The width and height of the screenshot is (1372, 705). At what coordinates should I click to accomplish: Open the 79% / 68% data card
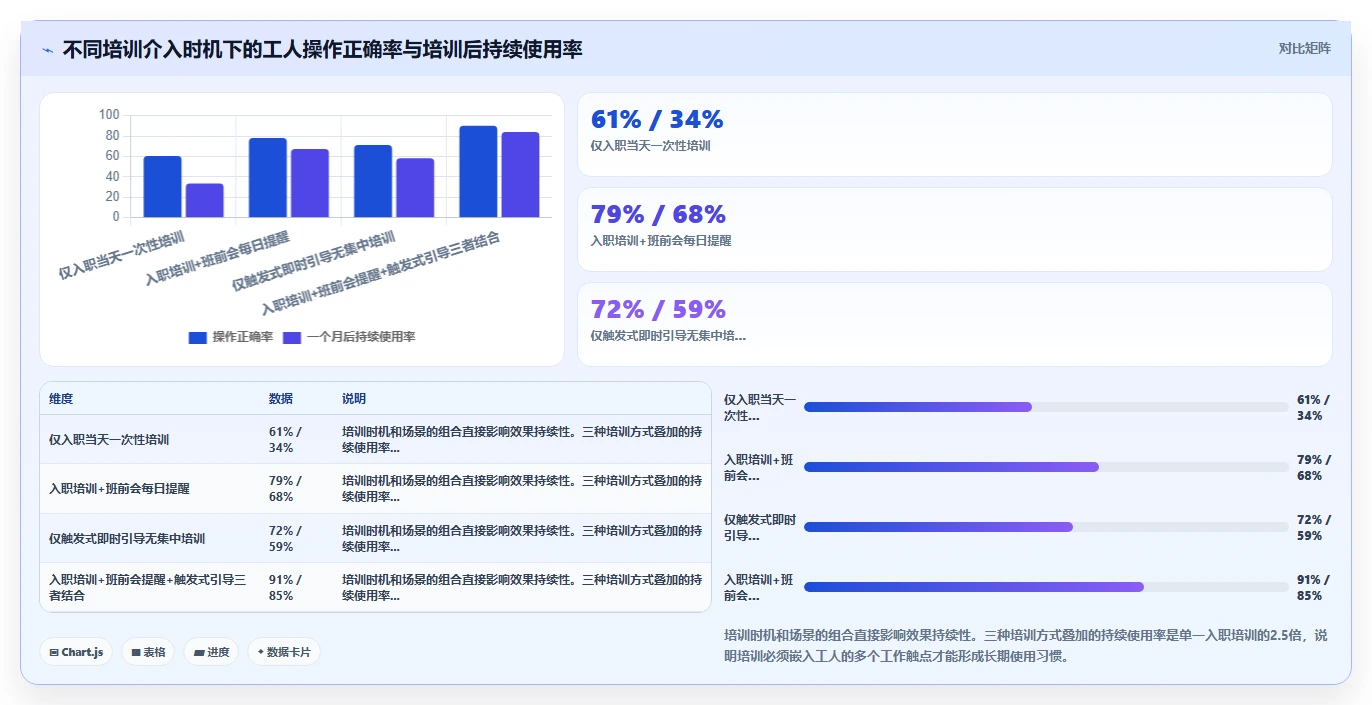coord(955,229)
